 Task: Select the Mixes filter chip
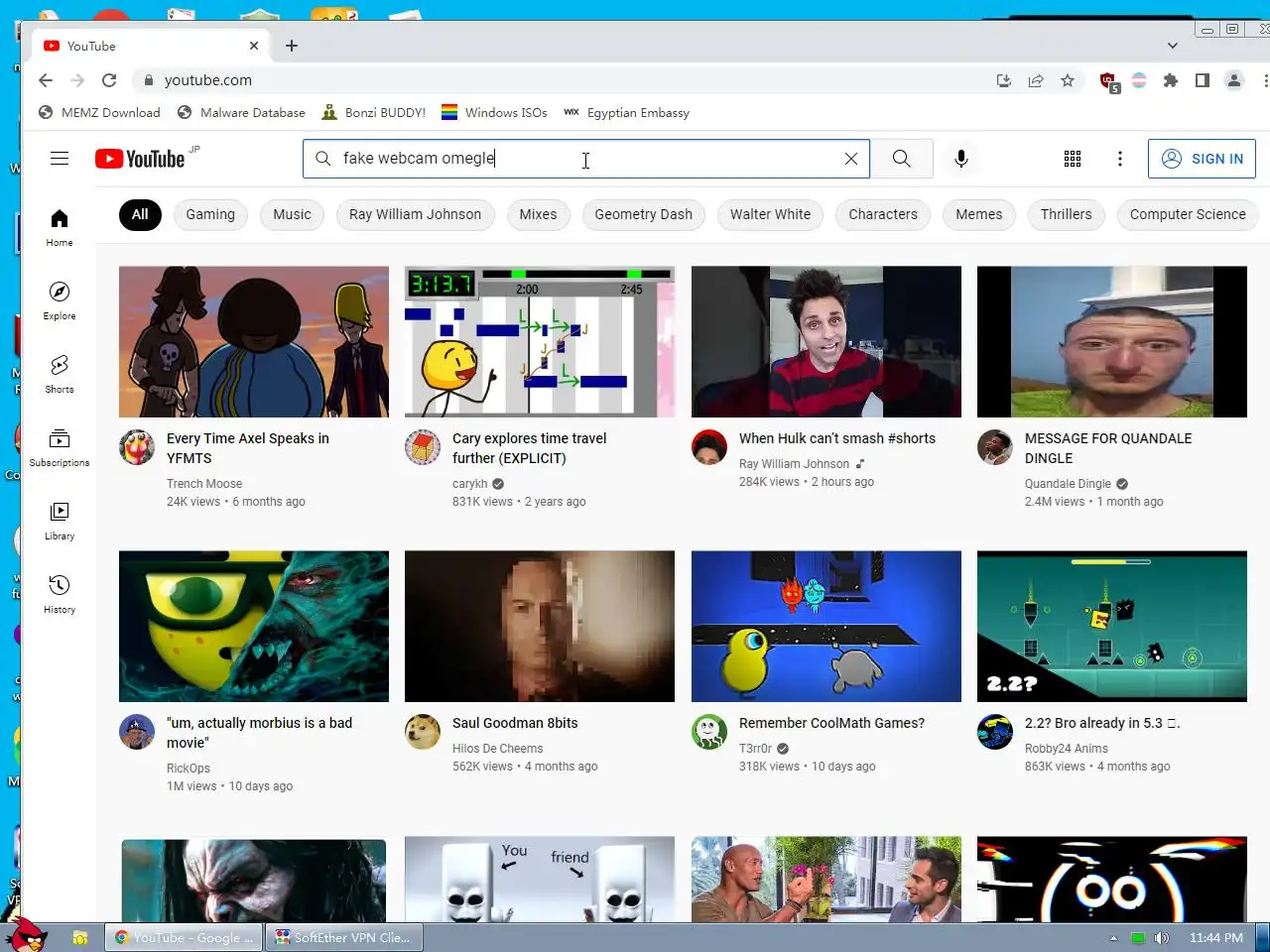538,214
